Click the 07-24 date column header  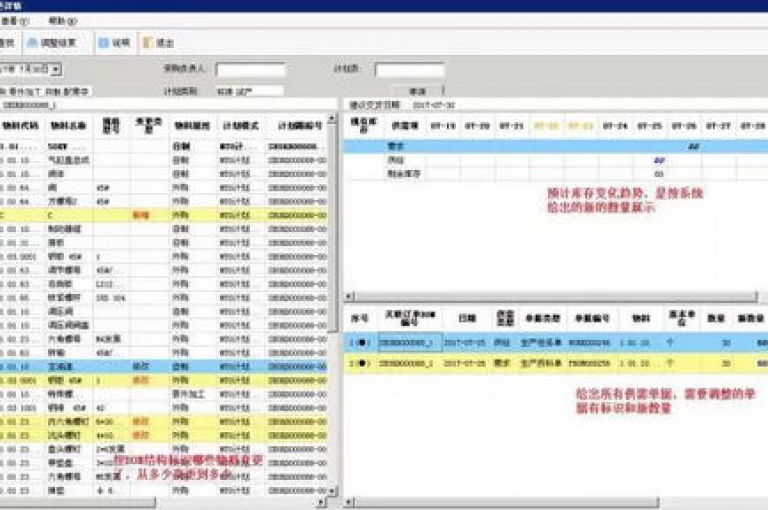[x=615, y=126]
